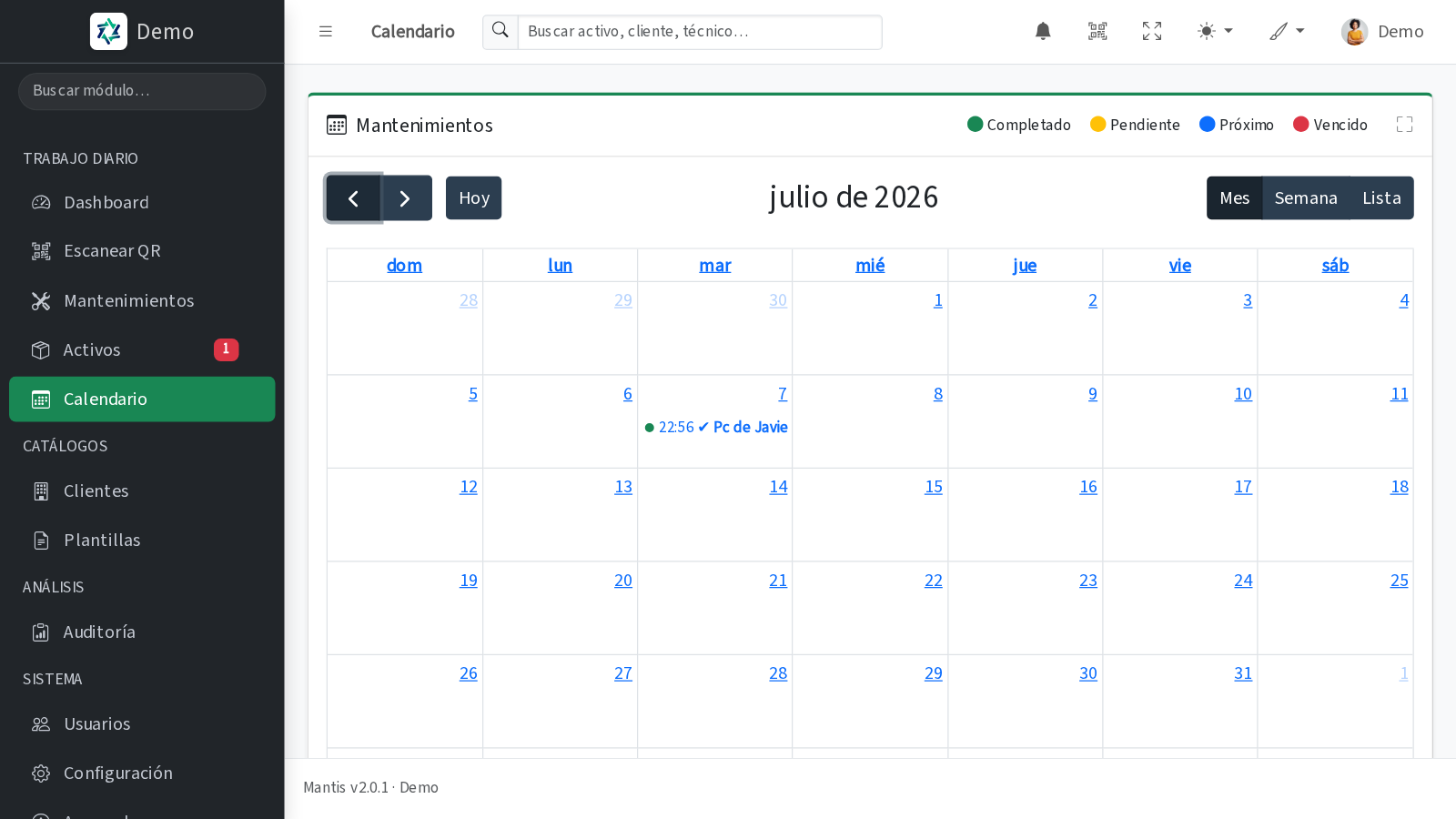Viewport: 1456px width, 819px height.
Task: Click the mié column header
Action: (x=870, y=265)
